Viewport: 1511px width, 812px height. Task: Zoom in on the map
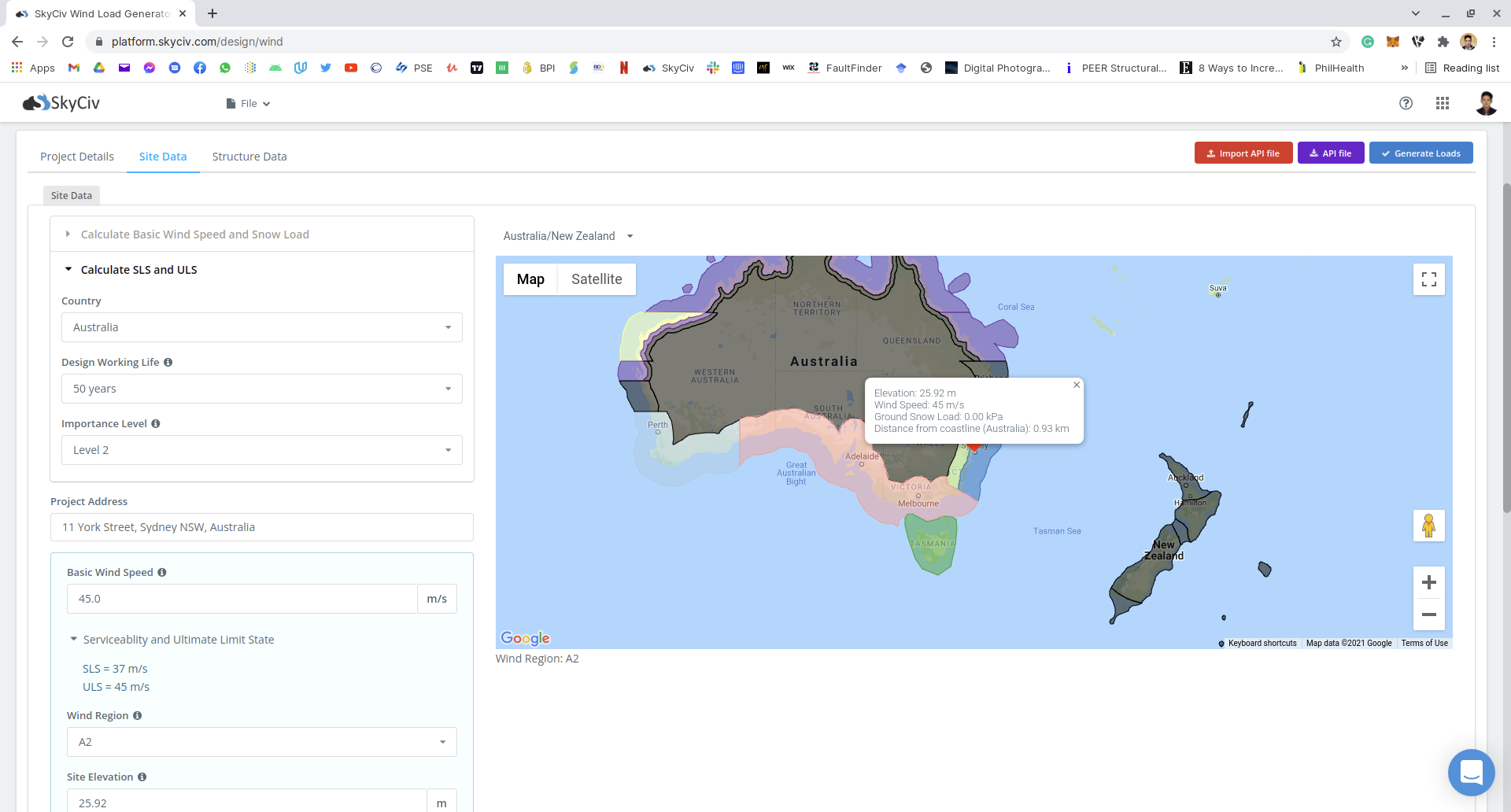(1428, 582)
